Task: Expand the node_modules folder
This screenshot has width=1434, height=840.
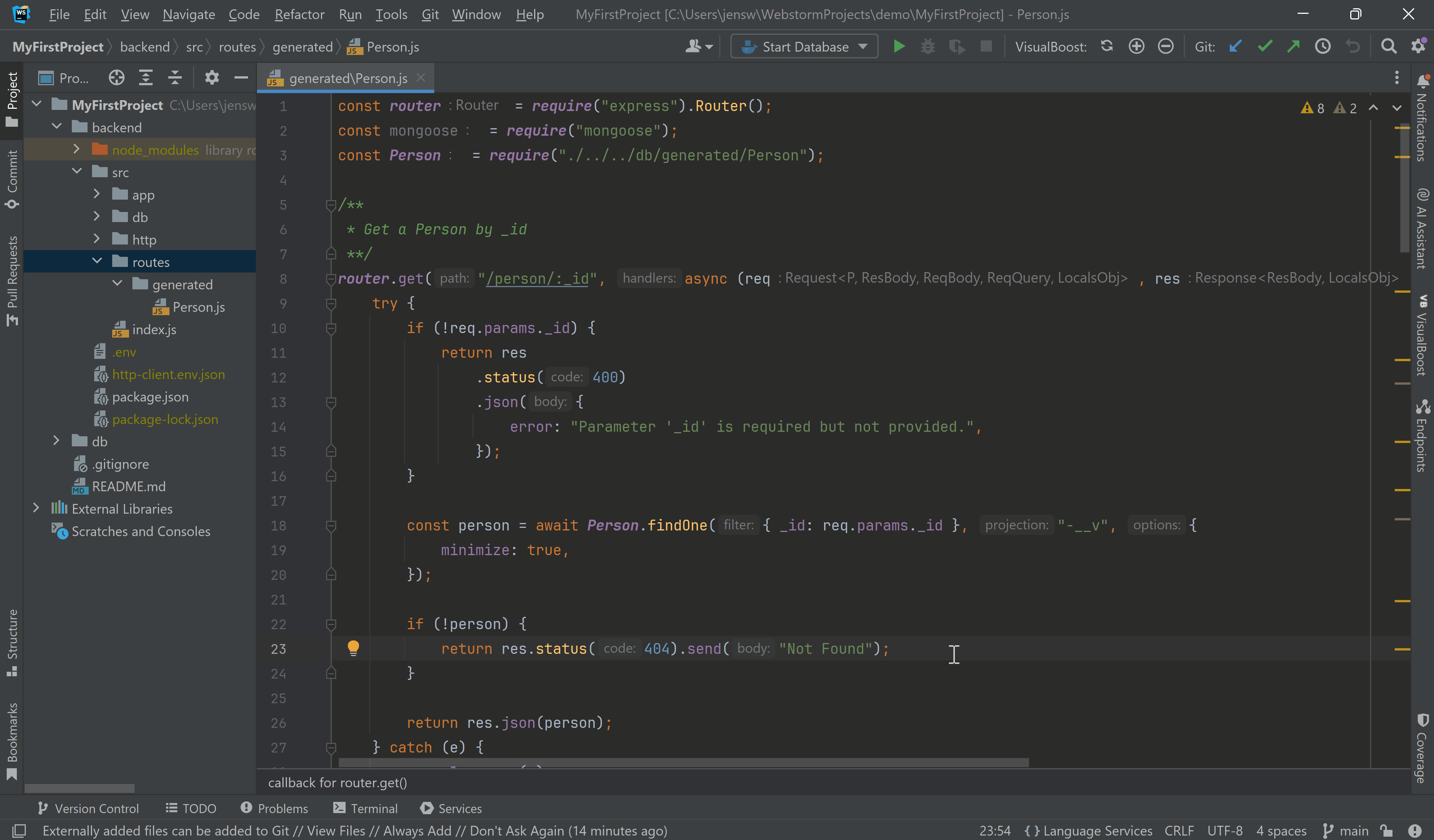Action: tap(76, 150)
